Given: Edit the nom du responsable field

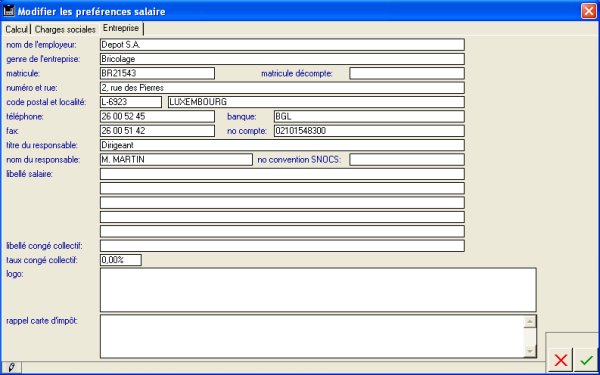Looking at the screenshot, I should click(176, 160).
